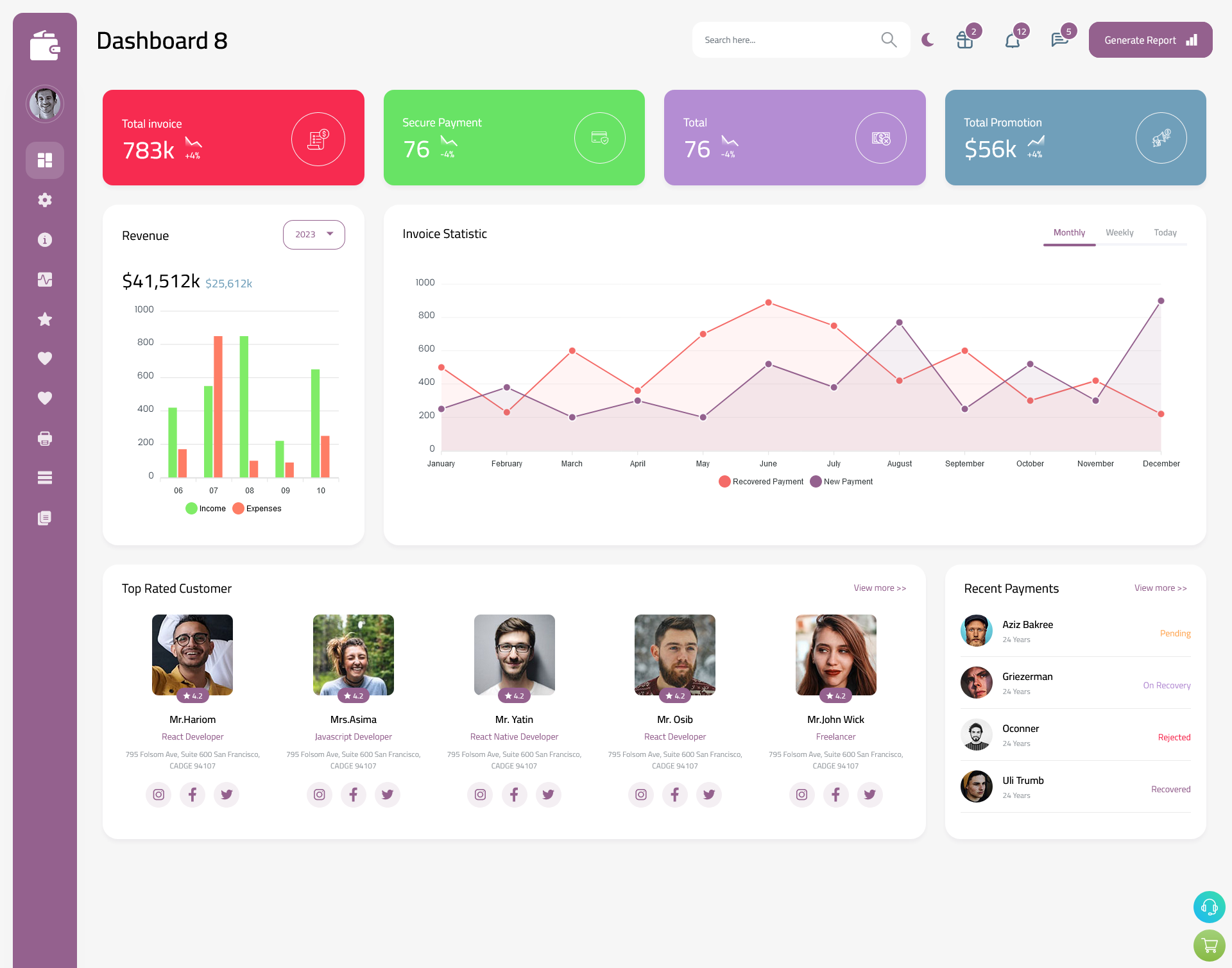Switch to the Weekly tab in Invoice Statistic
The height and width of the screenshot is (968, 1232).
(x=1119, y=232)
